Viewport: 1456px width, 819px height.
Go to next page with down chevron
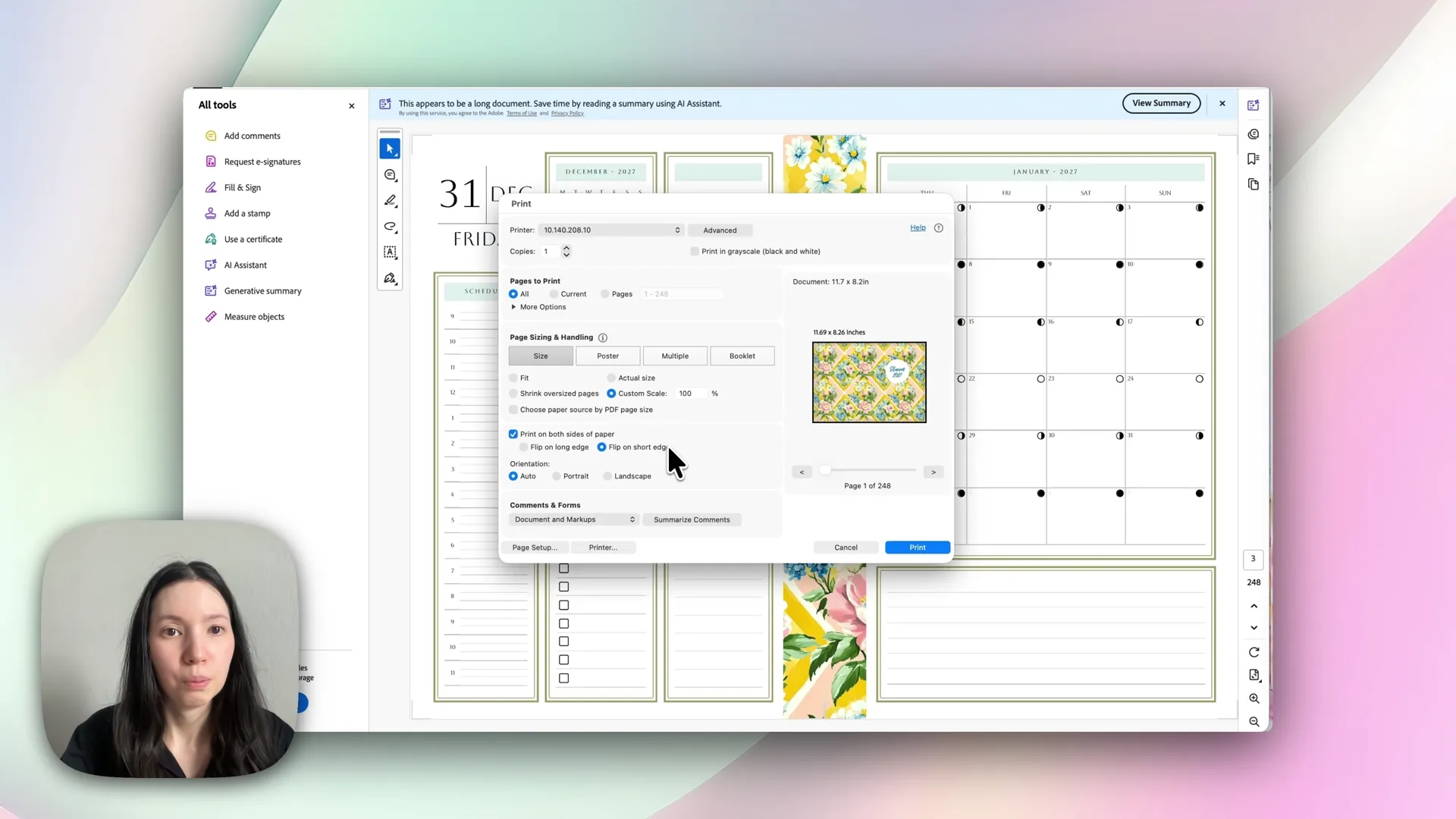(1254, 628)
